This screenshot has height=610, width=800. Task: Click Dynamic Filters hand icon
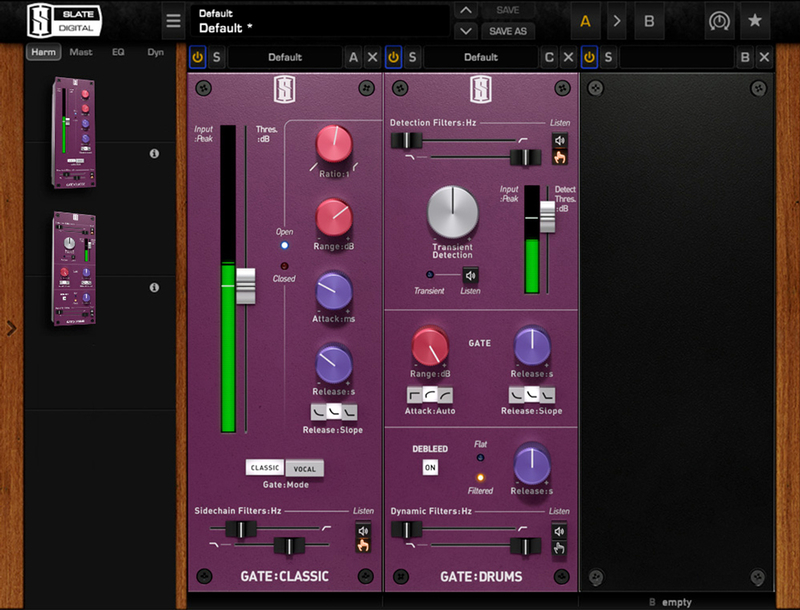click(559, 548)
